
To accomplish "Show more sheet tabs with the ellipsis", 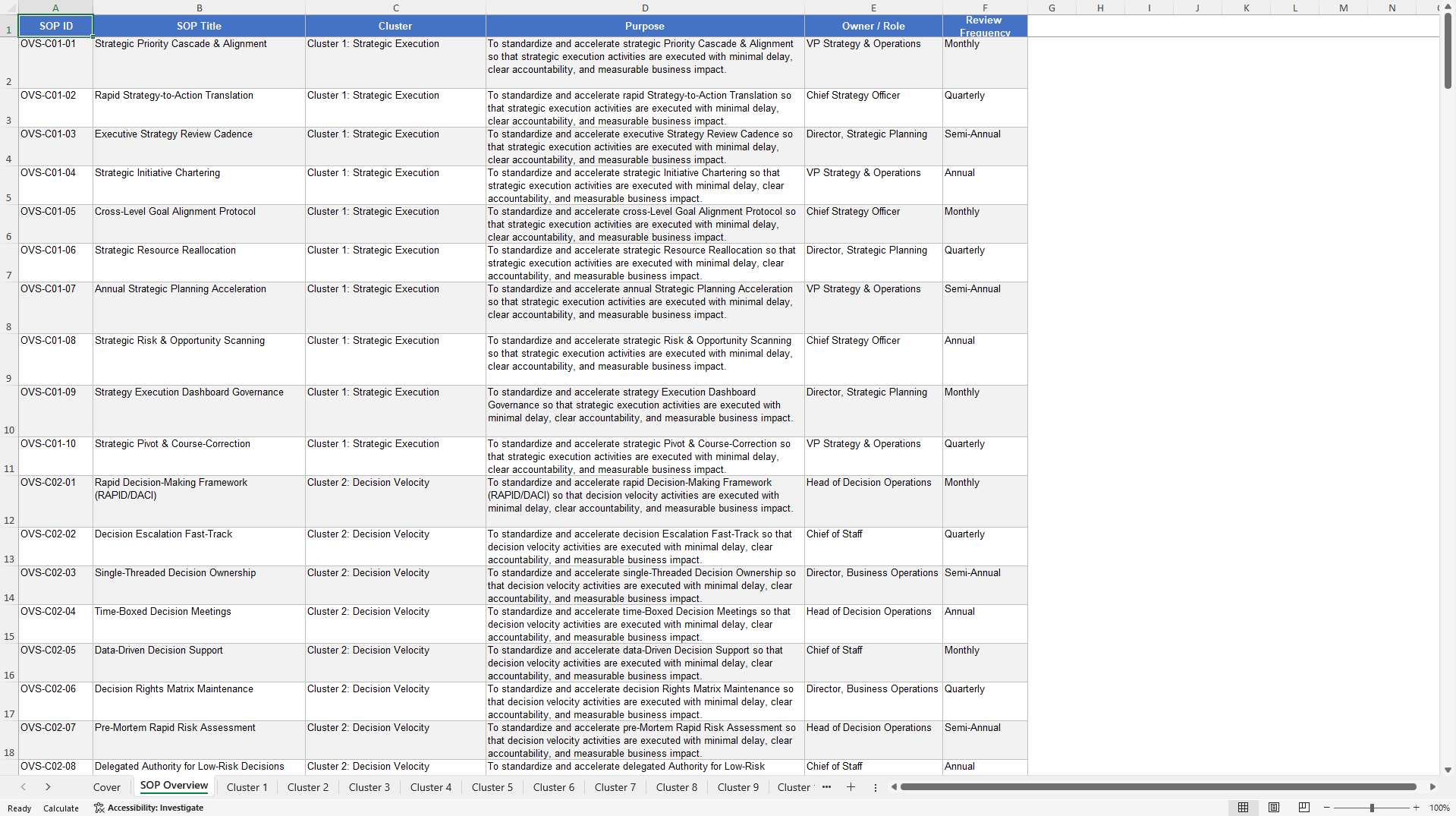I will [826, 787].
